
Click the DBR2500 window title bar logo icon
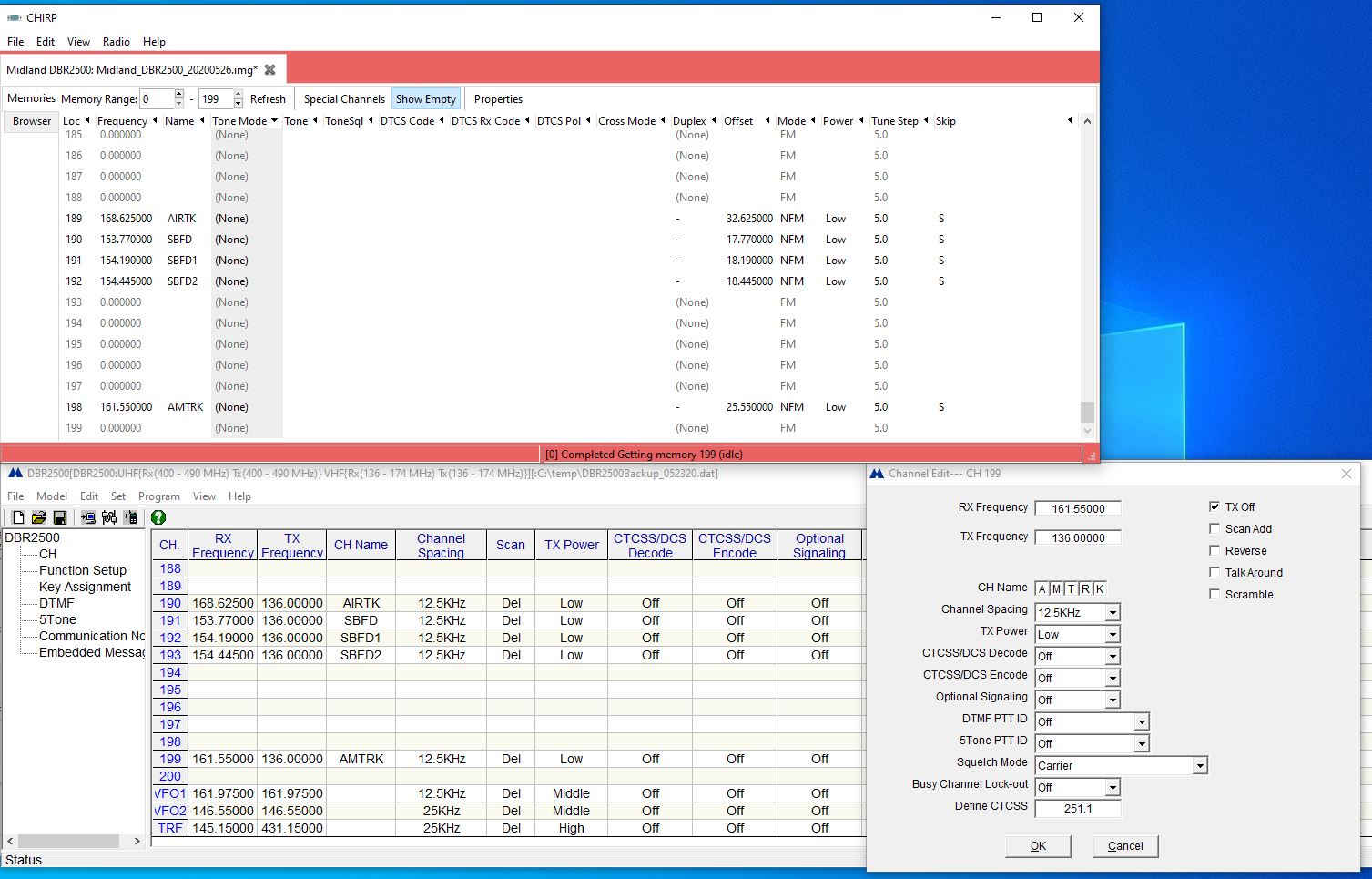(x=15, y=473)
